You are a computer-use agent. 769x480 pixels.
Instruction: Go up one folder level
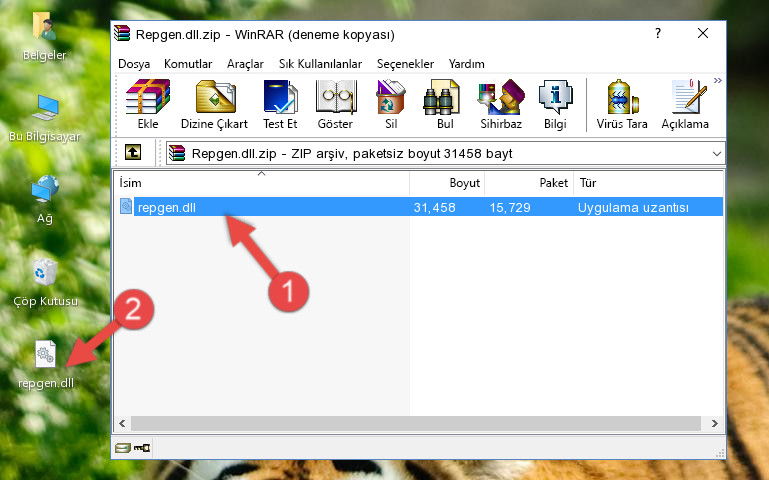[x=133, y=152]
